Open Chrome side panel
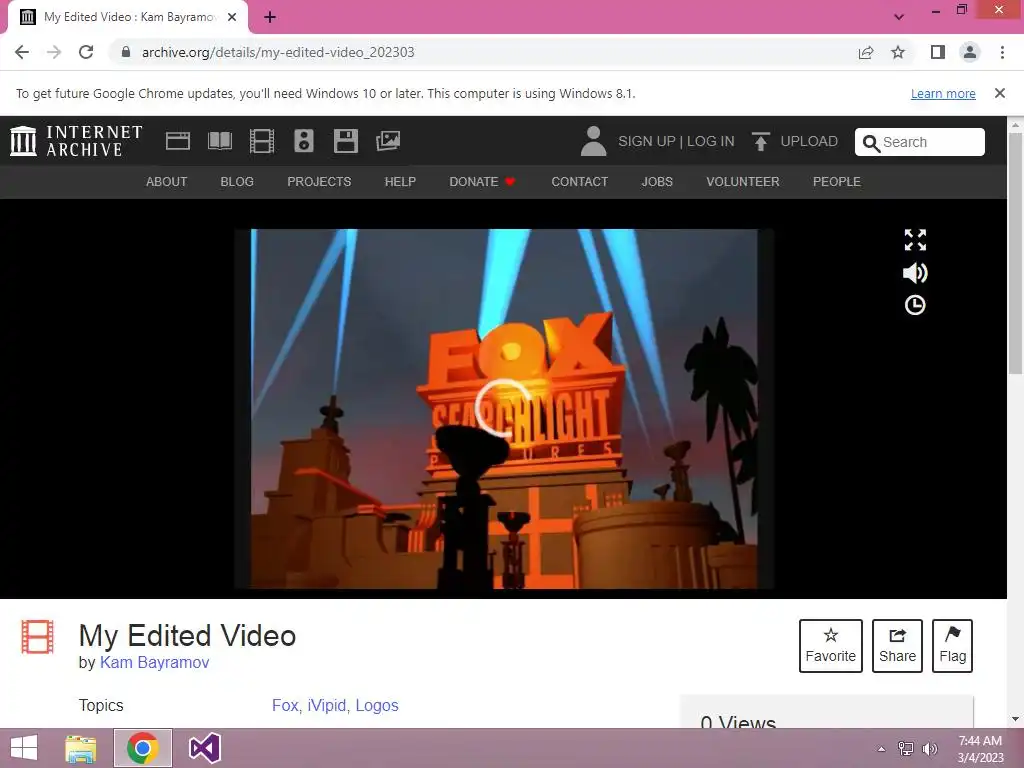Viewport: 1024px width, 768px height. tap(938, 52)
